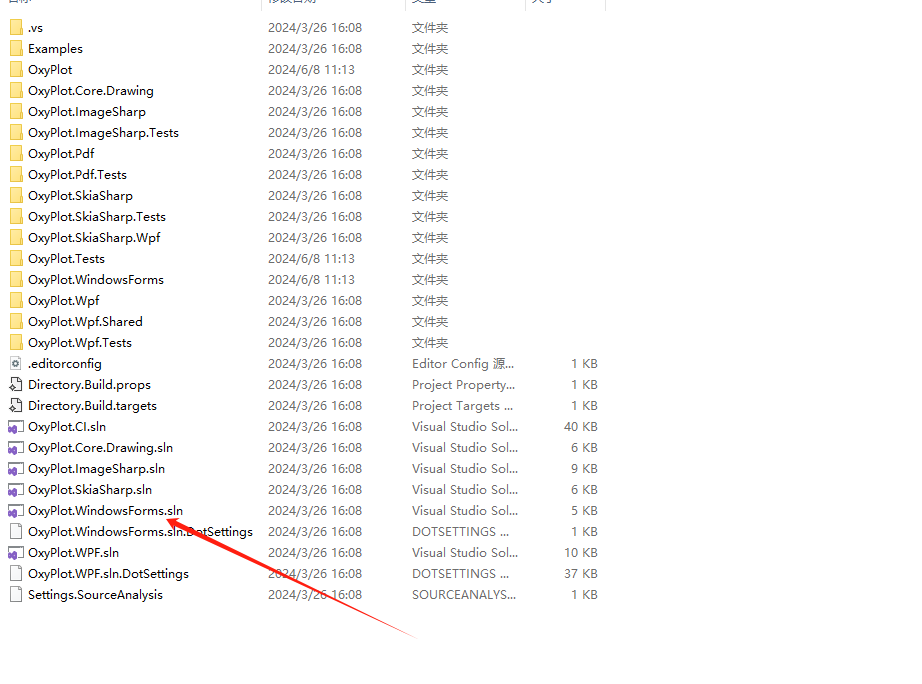922x684 pixels.
Task: Click the OxyPlot.WindowsForms folder icon
Action: tap(16, 280)
